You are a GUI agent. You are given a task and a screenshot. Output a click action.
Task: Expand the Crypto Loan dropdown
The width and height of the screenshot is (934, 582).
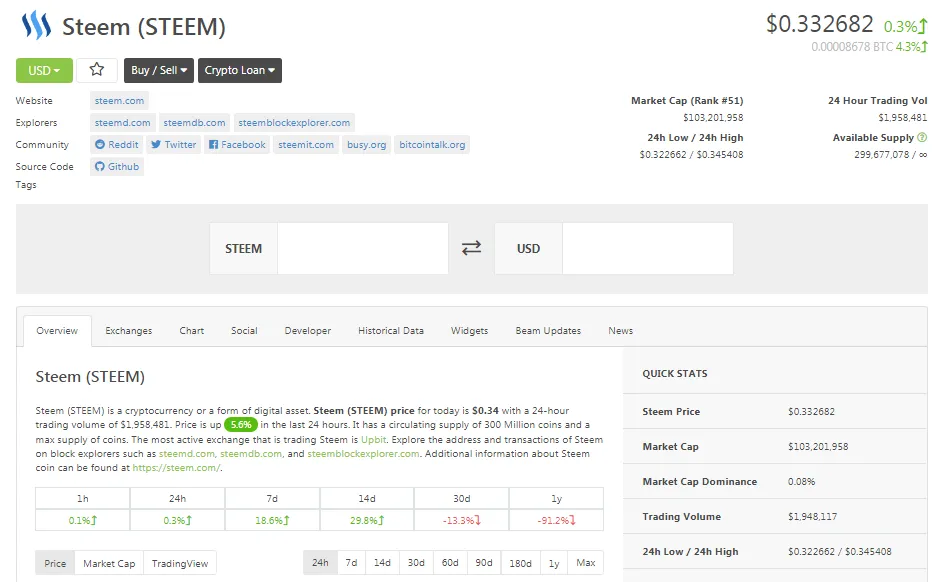239,70
